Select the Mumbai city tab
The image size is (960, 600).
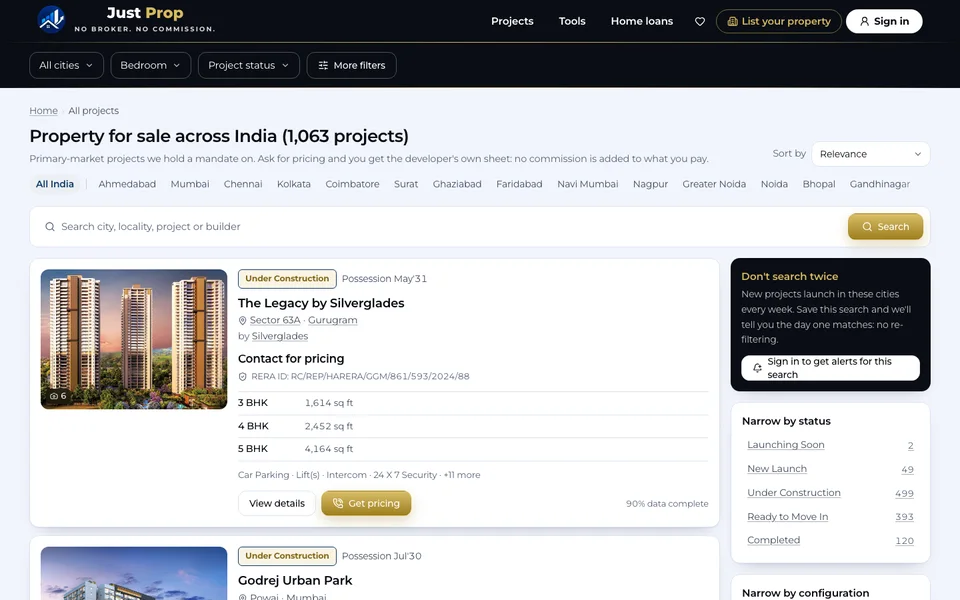pyautogui.click(x=190, y=184)
